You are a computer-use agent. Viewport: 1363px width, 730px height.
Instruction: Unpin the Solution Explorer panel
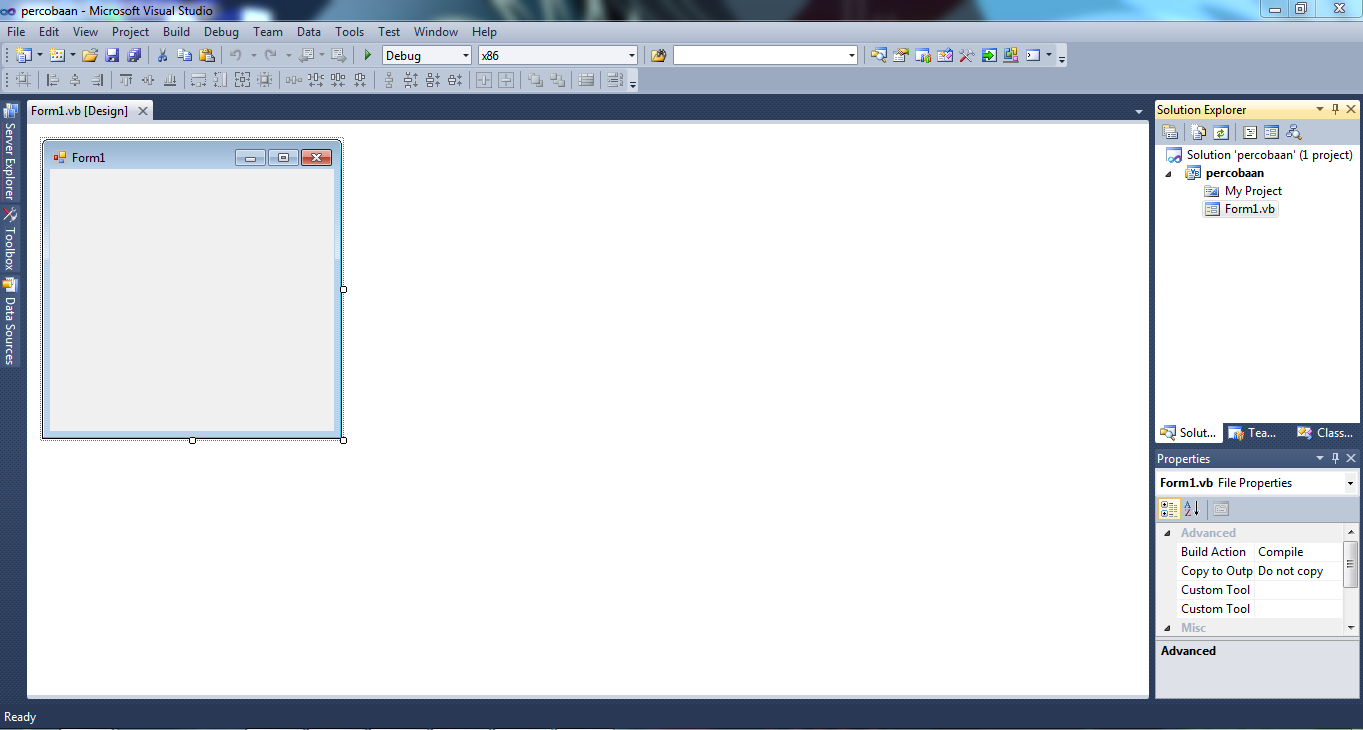[1336, 109]
